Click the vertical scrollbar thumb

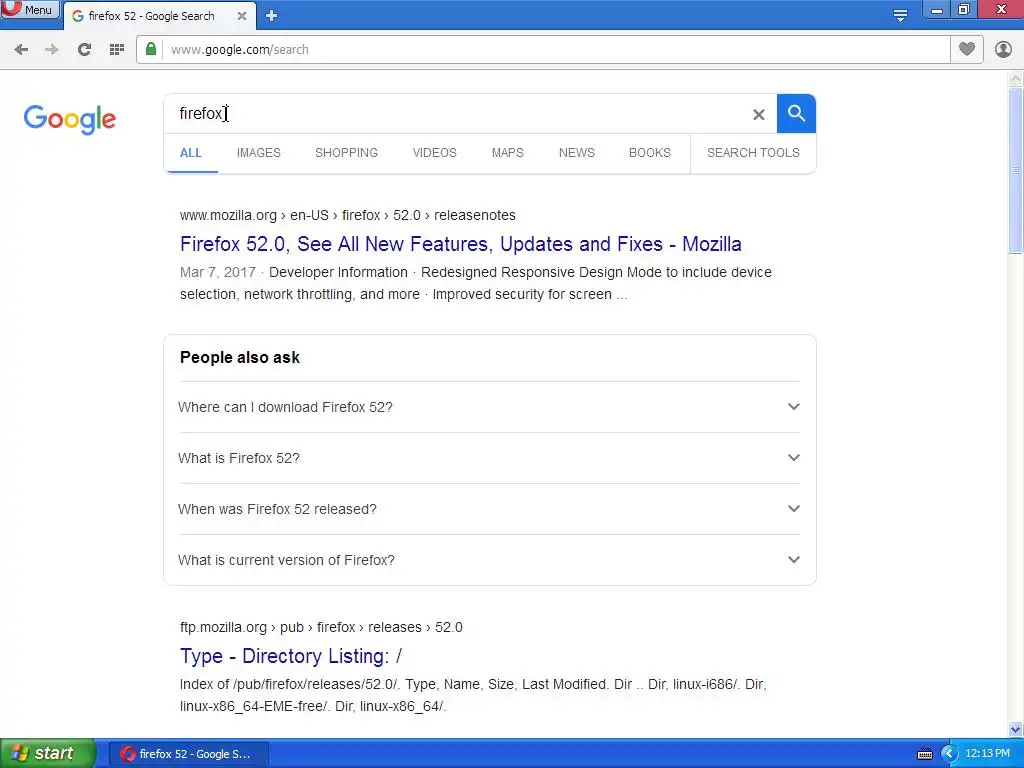click(x=1015, y=170)
